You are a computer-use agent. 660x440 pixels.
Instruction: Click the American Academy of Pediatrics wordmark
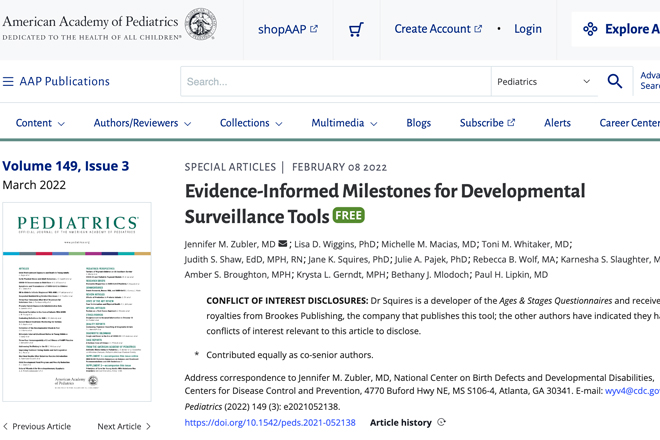[90, 22]
